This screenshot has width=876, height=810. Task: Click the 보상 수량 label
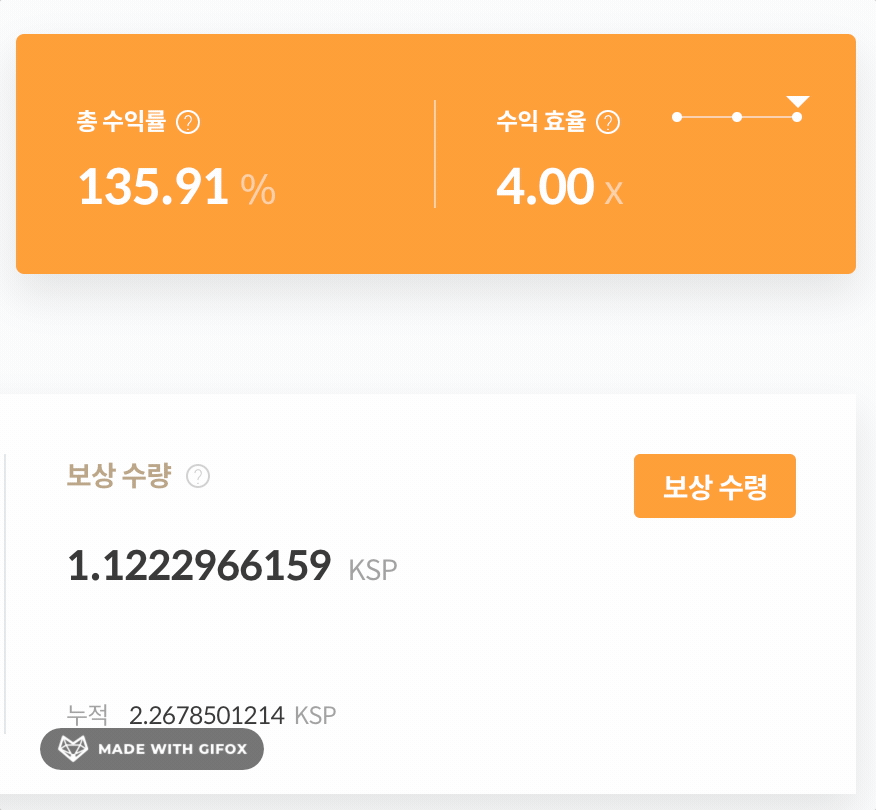(x=120, y=477)
